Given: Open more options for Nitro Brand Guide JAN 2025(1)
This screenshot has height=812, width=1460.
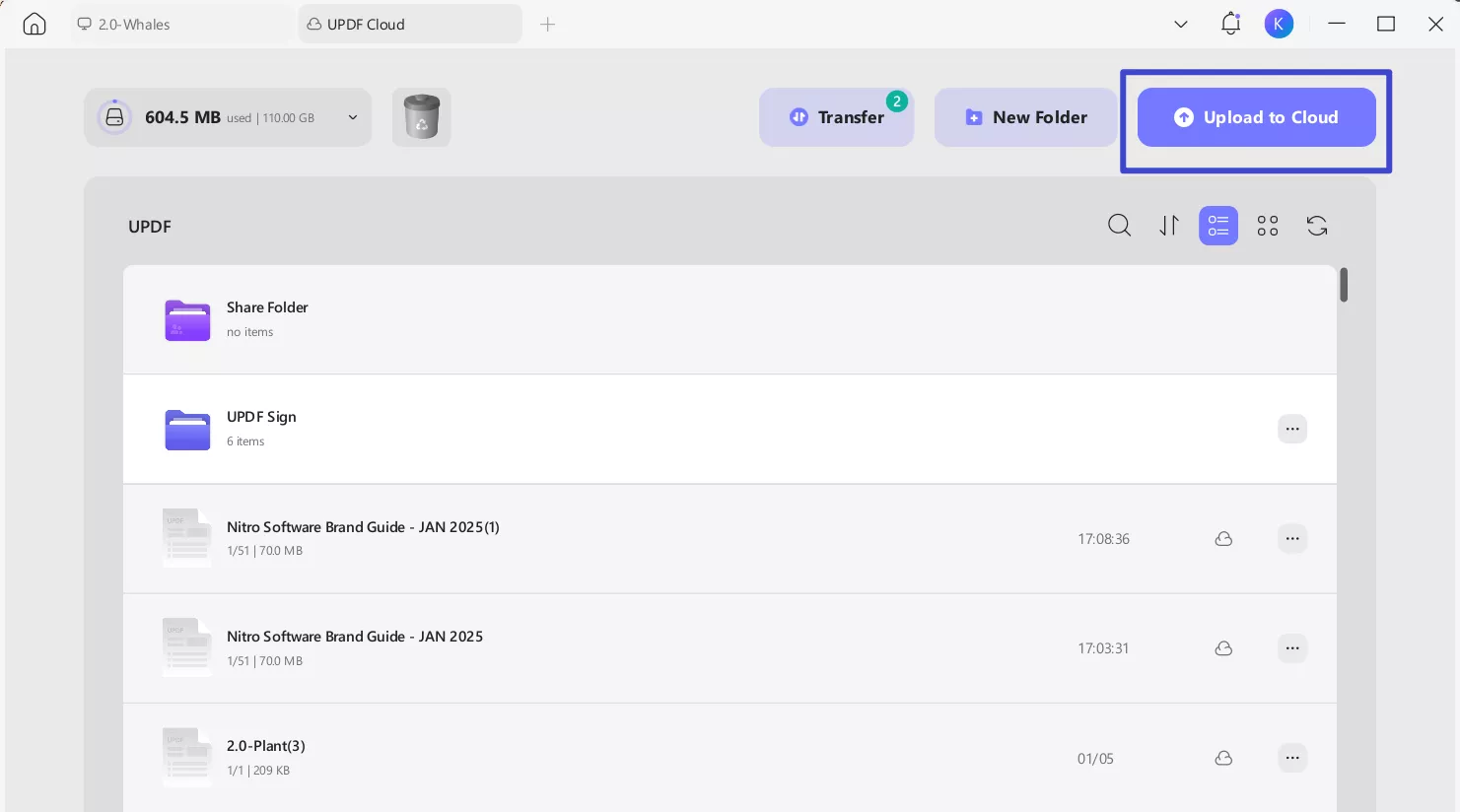Looking at the screenshot, I should 1292,539.
